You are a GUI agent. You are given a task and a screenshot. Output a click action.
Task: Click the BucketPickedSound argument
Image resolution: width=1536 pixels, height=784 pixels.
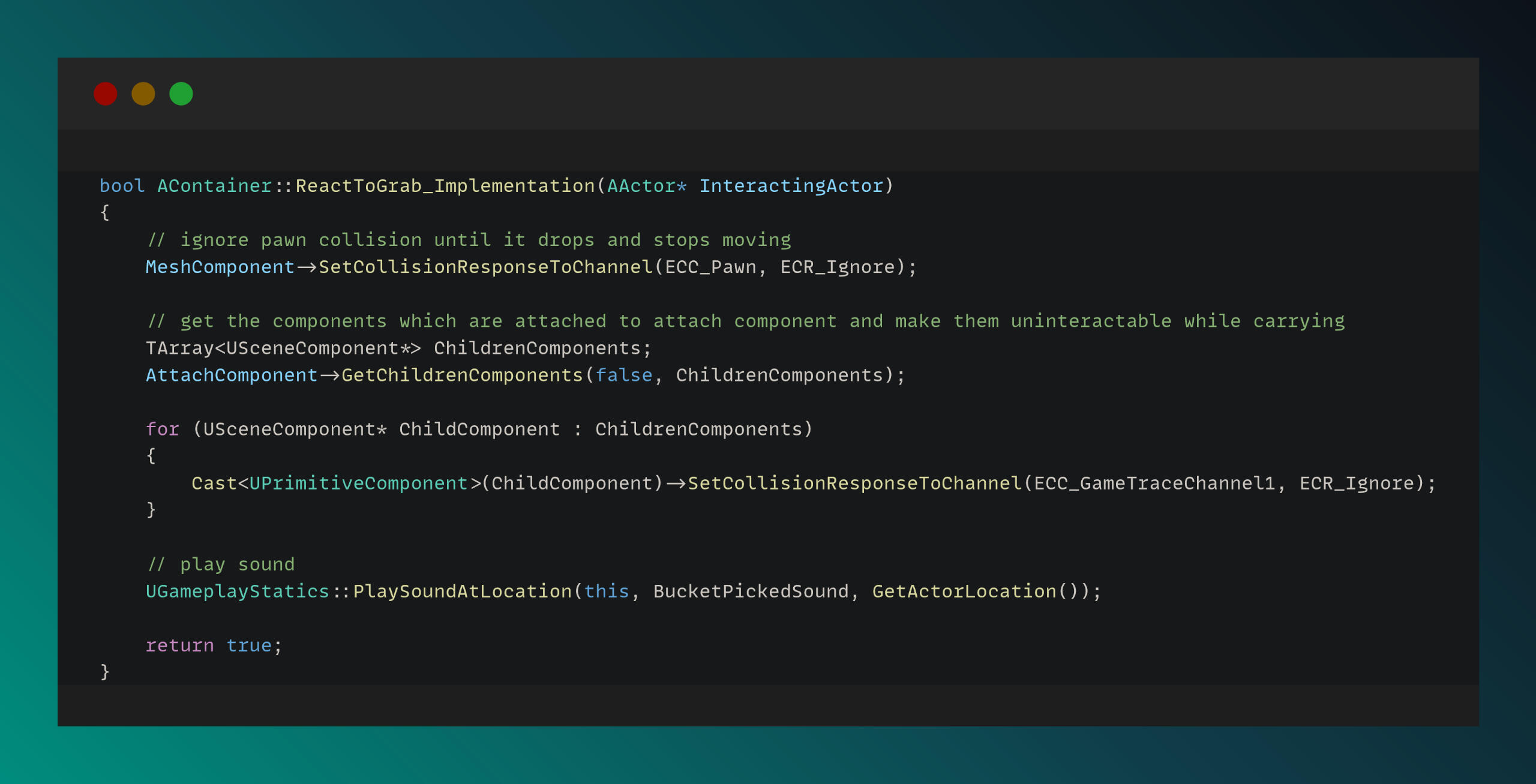pyautogui.click(x=751, y=591)
